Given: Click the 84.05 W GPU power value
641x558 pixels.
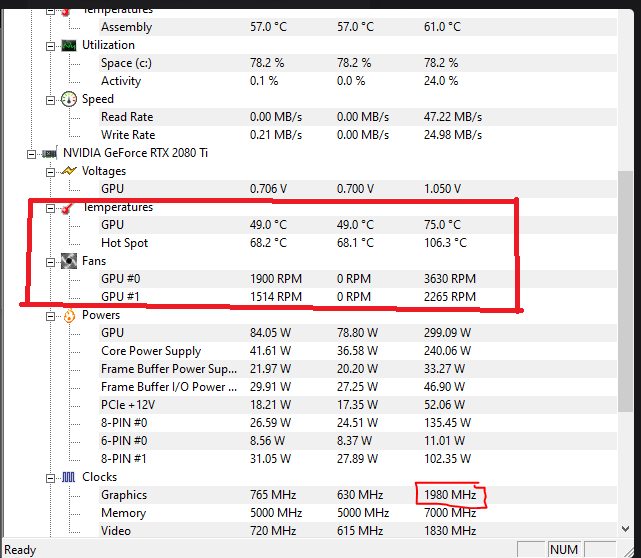Looking at the screenshot, I should click(270, 333).
